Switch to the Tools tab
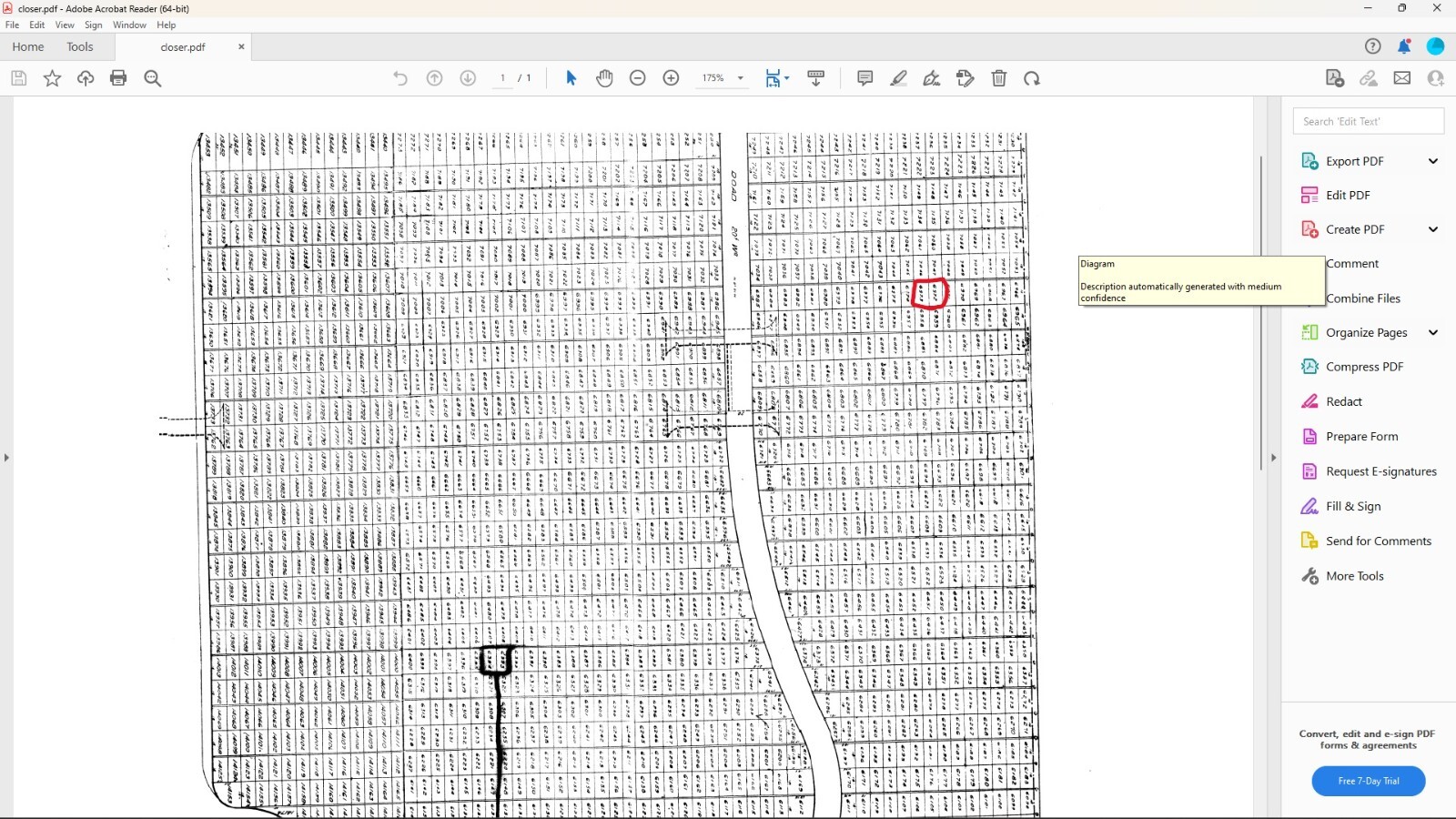Image resolution: width=1456 pixels, height=819 pixels. [x=80, y=46]
